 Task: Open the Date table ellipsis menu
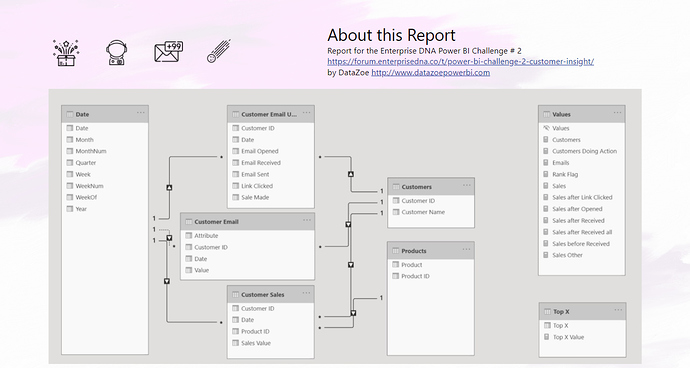(140, 113)
